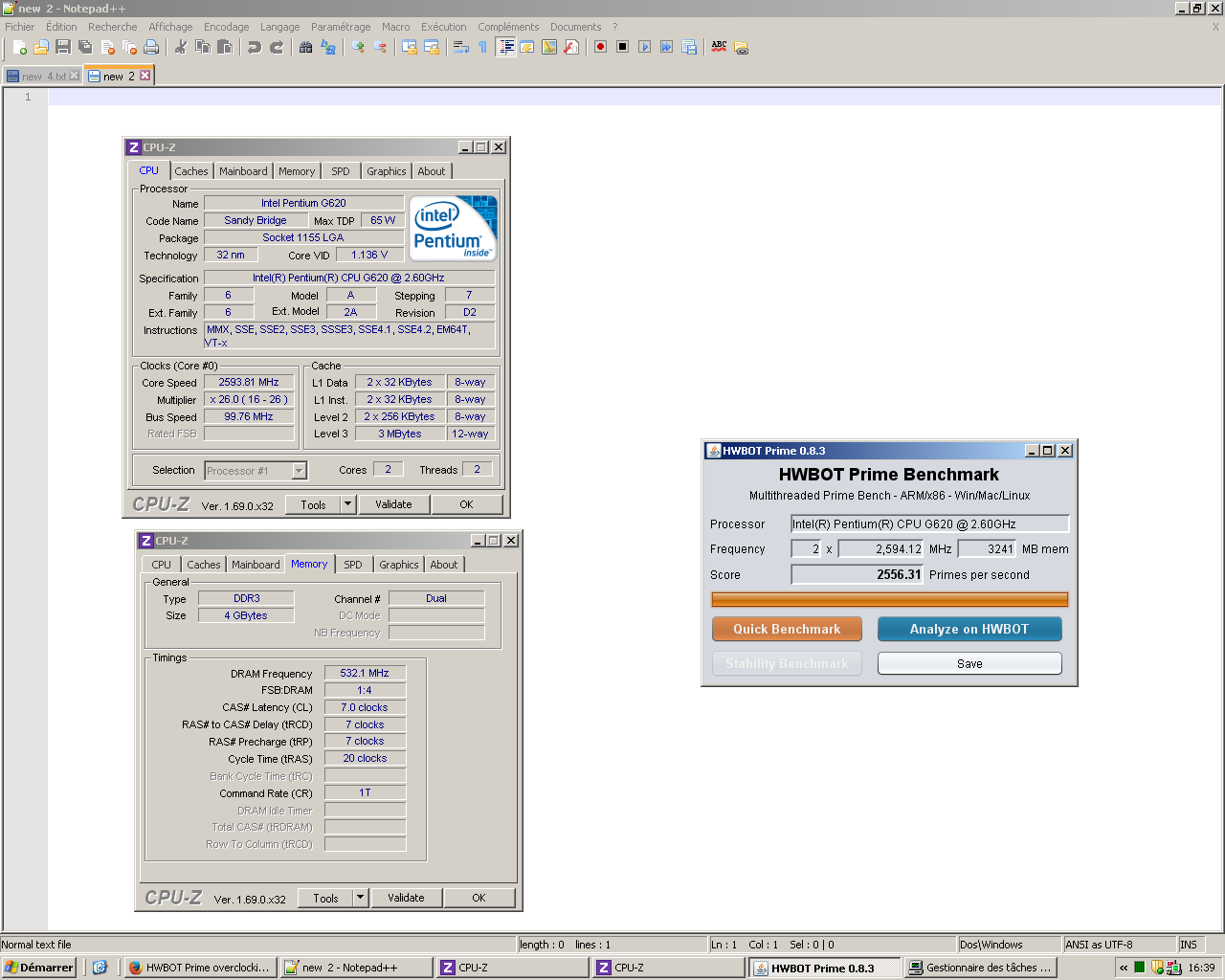Viewport: 1225px width, 980px height.
Task: Click line 1 in the Notepad++ editor
Action: click(x=635, y=97)
